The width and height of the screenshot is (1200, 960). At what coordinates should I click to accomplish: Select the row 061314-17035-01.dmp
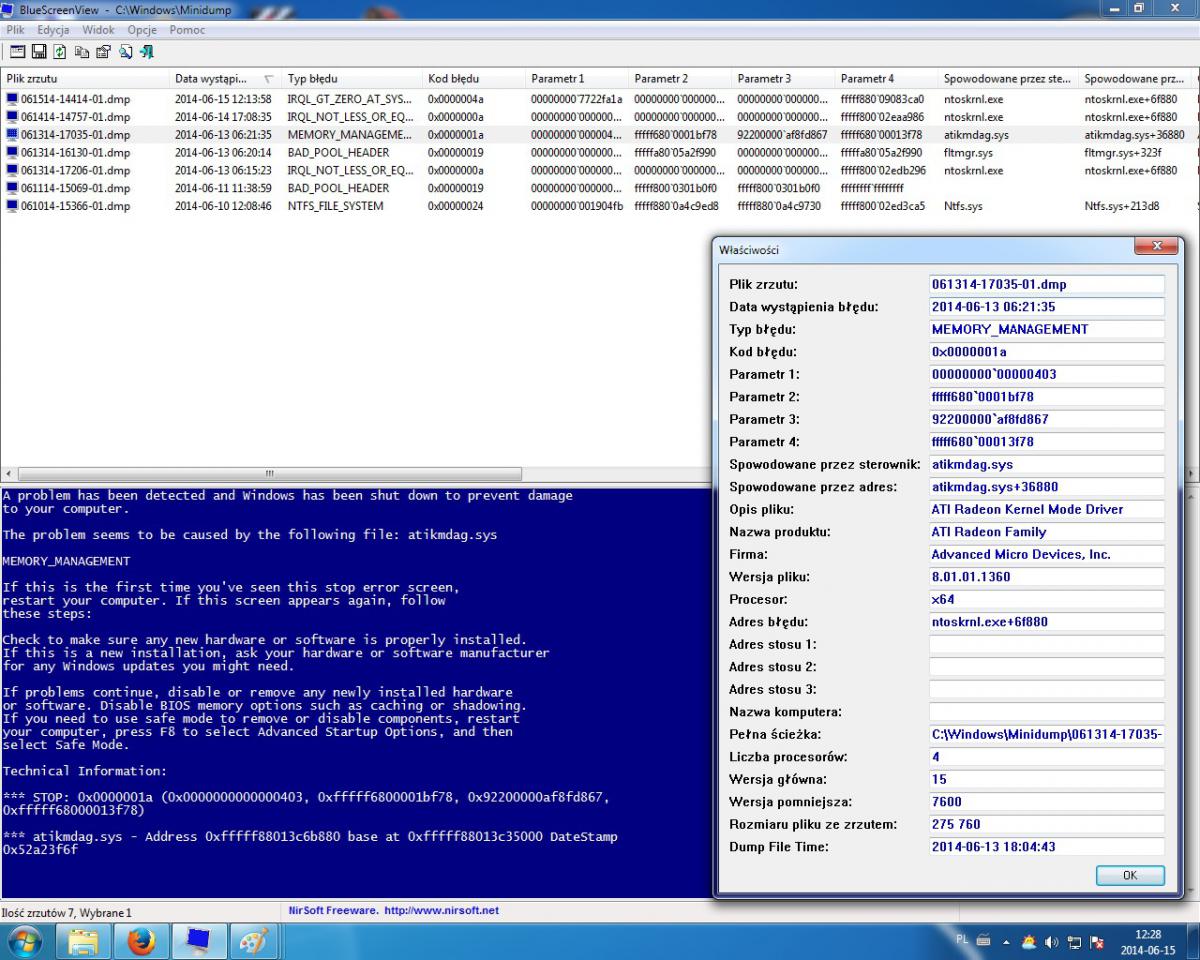pos(598,135)
